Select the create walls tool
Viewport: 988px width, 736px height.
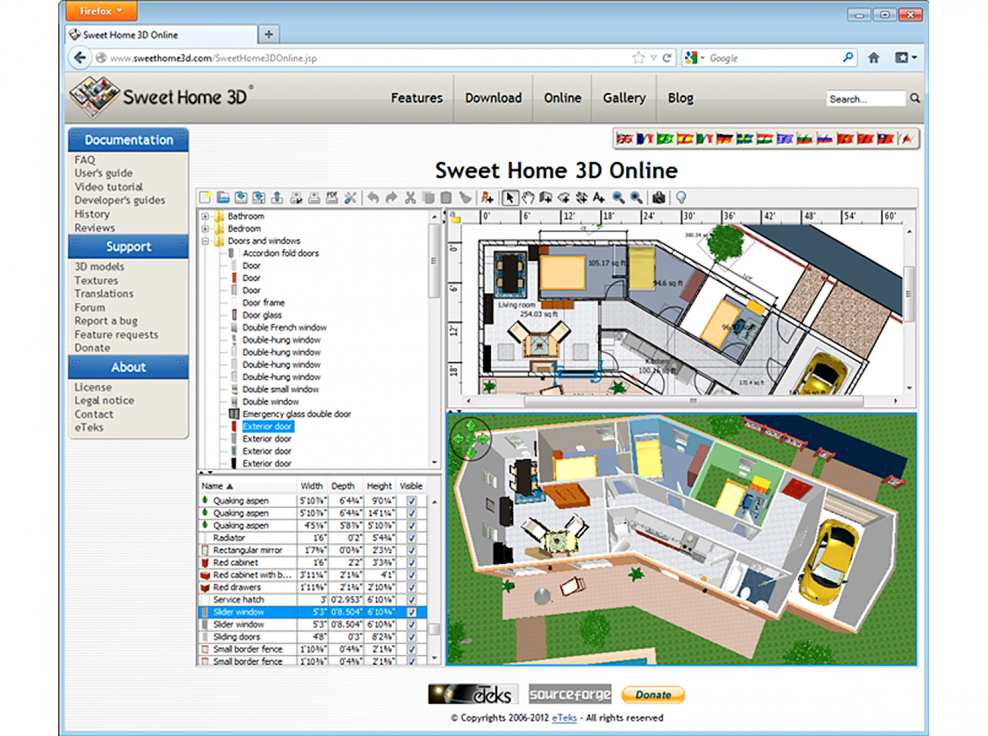pyautogui.click(x=547, y=197)
